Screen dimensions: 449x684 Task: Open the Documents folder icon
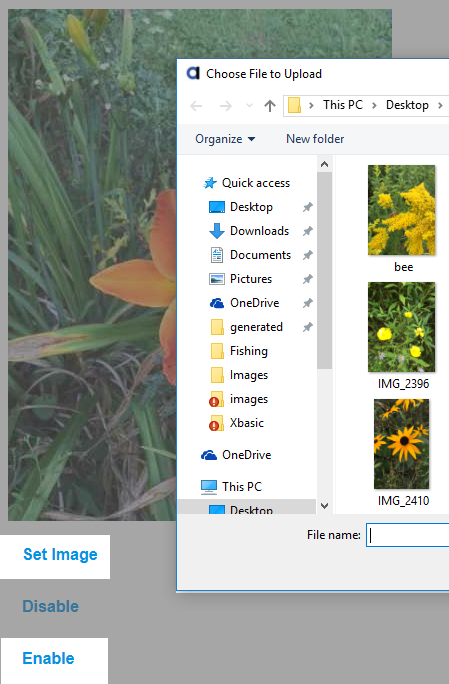click(x=217, y=255)
